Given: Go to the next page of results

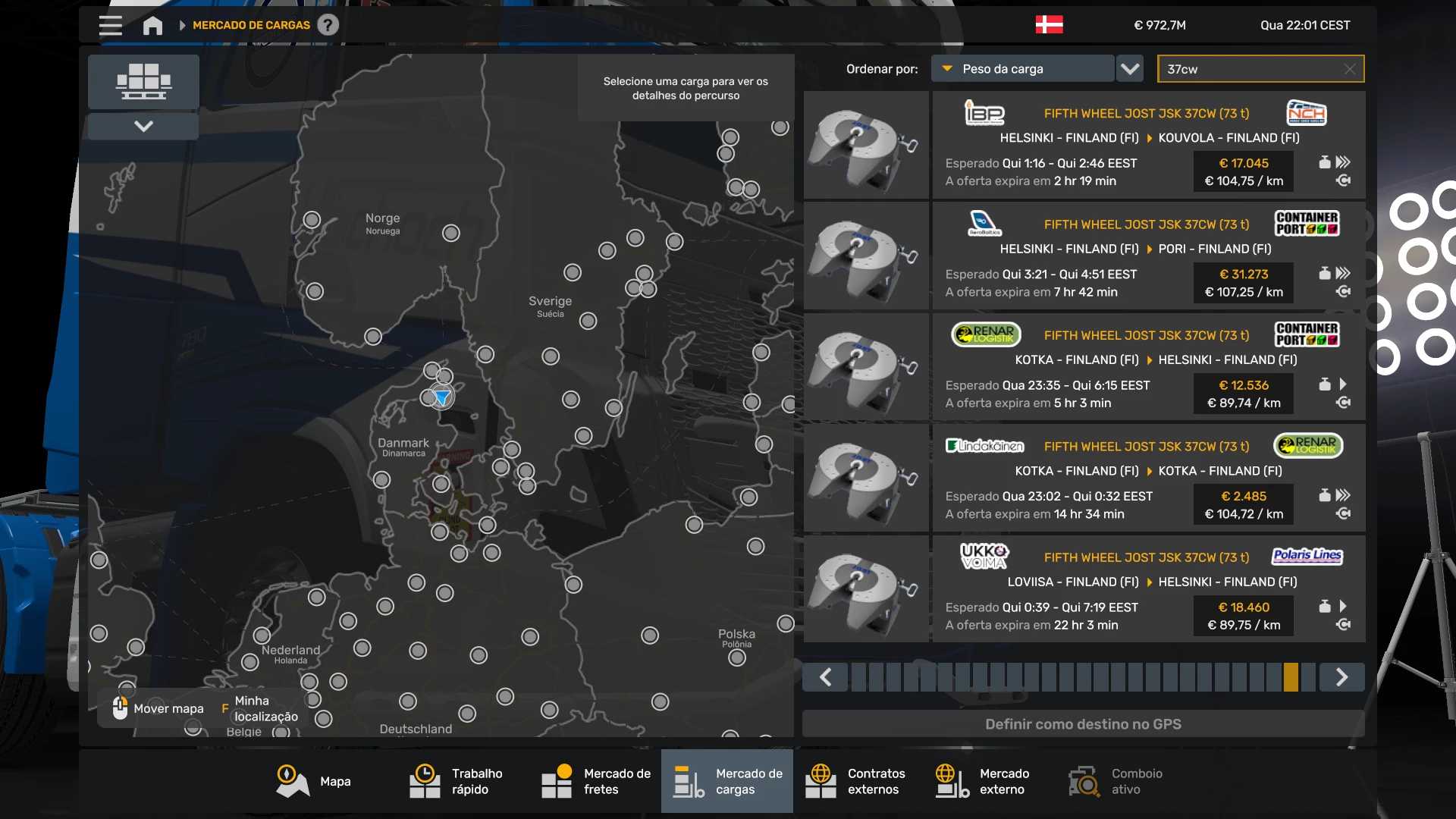Looking at the screenshot, I should click(x=1341, y=676).
